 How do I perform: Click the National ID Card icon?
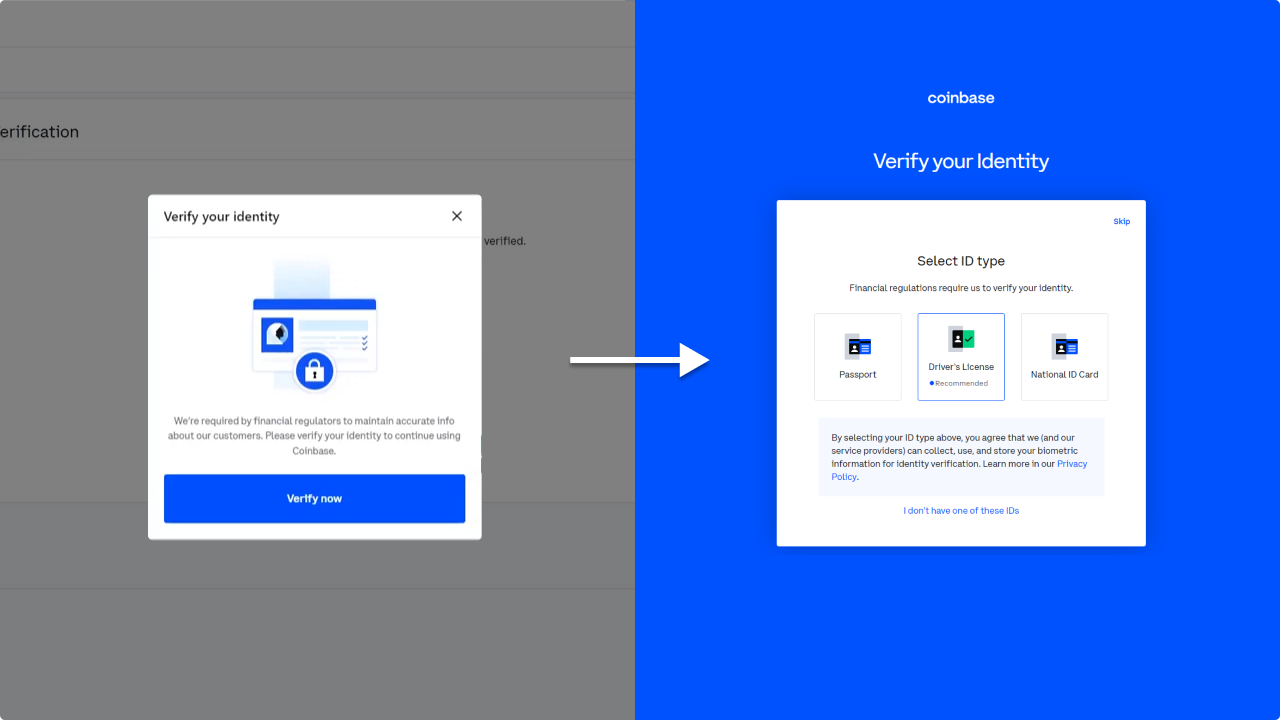click(x=1065, y=347)
